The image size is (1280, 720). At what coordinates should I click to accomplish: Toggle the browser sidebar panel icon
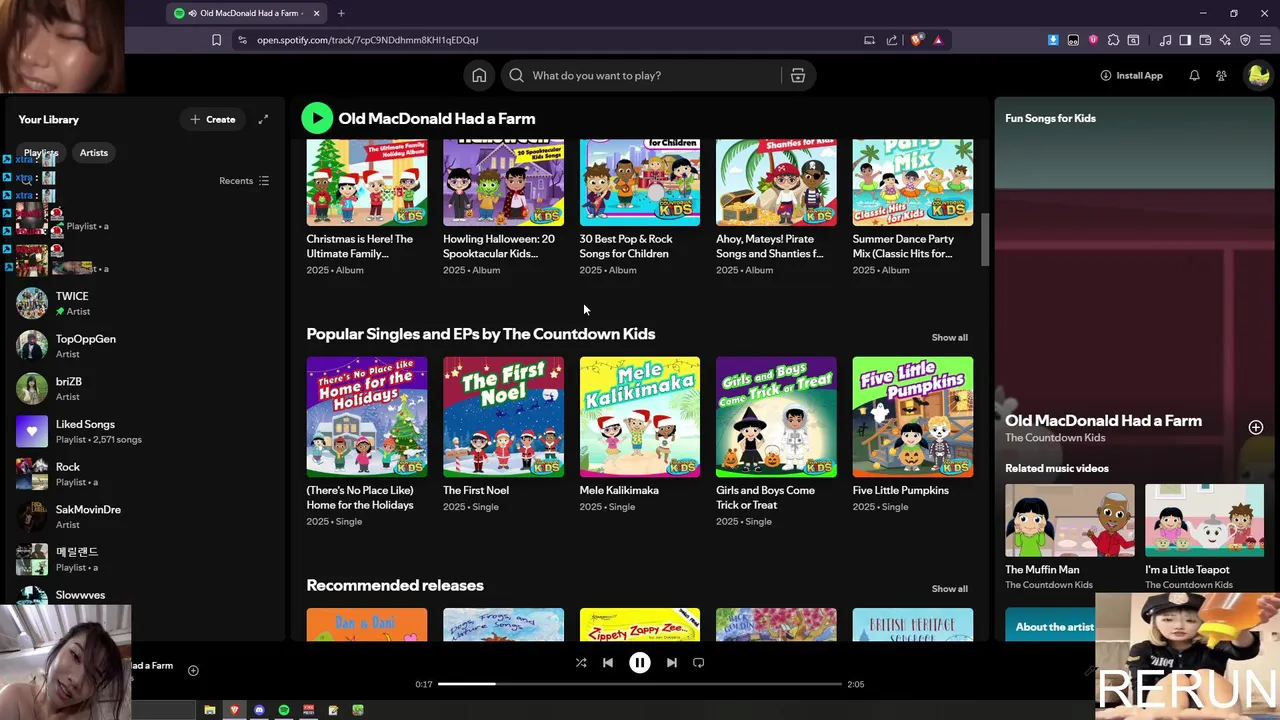click(1185, 40)
